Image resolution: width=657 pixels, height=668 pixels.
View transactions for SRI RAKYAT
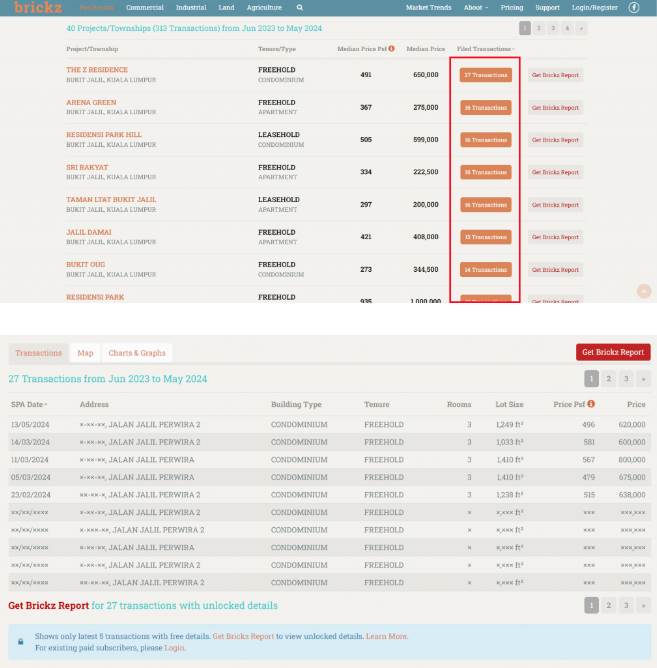[486, 172]
